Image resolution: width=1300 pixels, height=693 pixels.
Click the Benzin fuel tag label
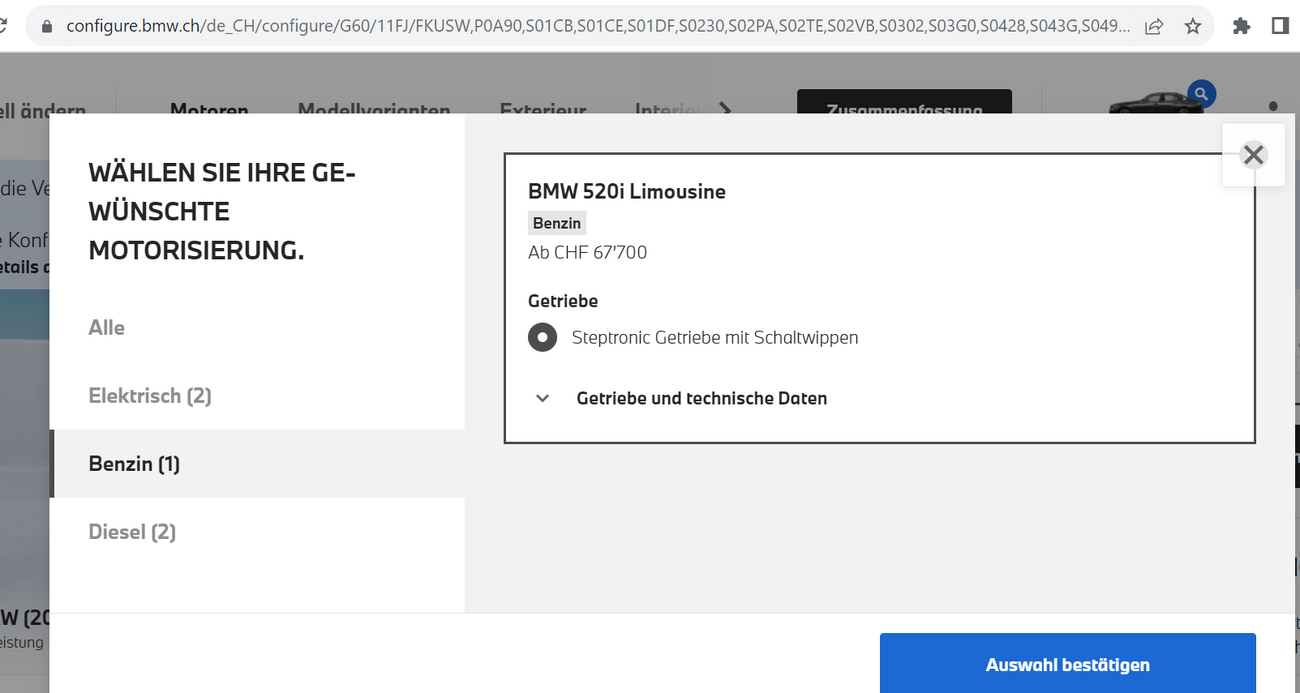pos(557,223)
